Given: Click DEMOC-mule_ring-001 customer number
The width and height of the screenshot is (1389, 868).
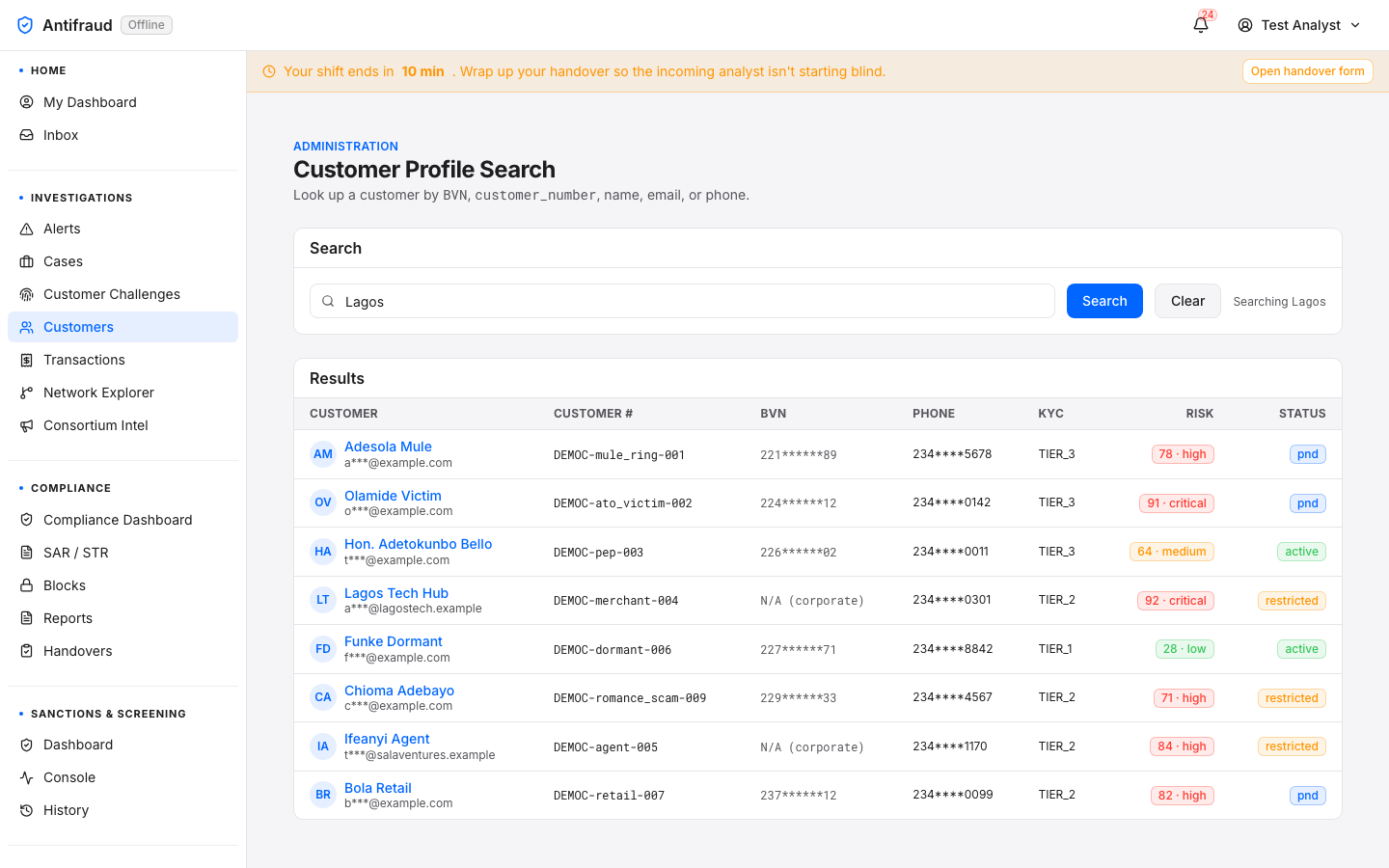Looking at the screenshot, I should click(619, 455).
